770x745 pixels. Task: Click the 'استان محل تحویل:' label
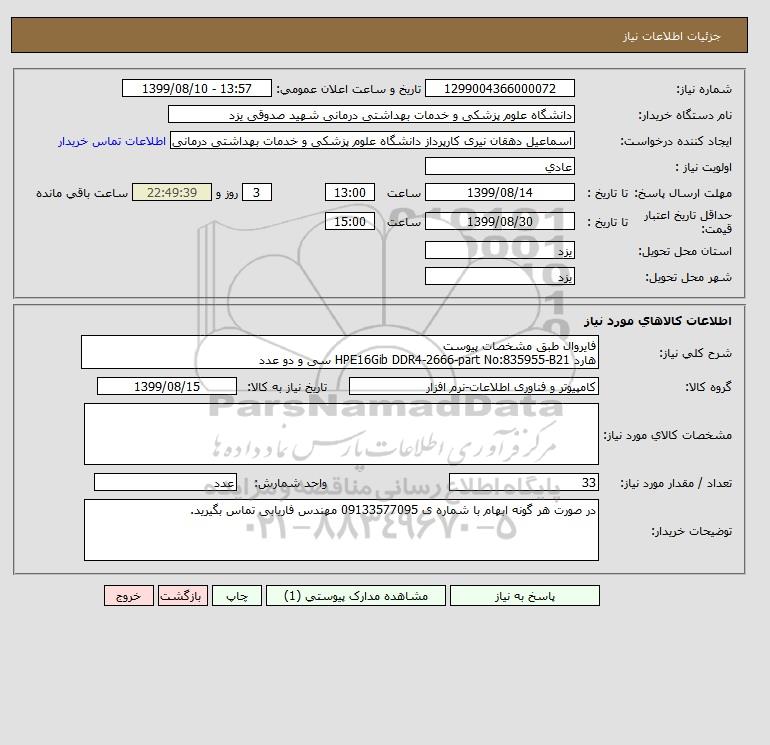(x=685, y=251)
